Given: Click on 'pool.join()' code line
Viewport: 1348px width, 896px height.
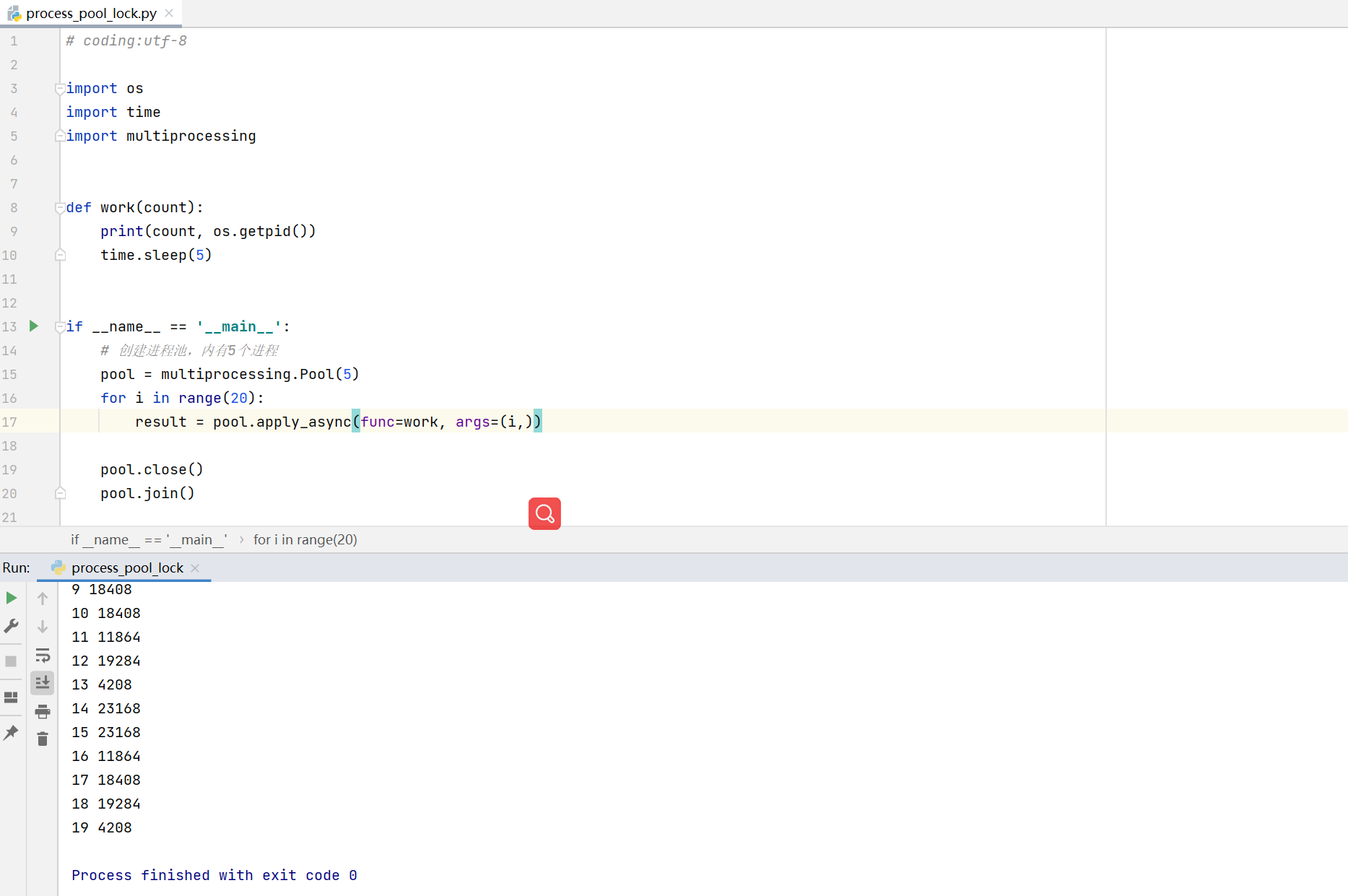Looking at the screenshot, I should (147, 493).
